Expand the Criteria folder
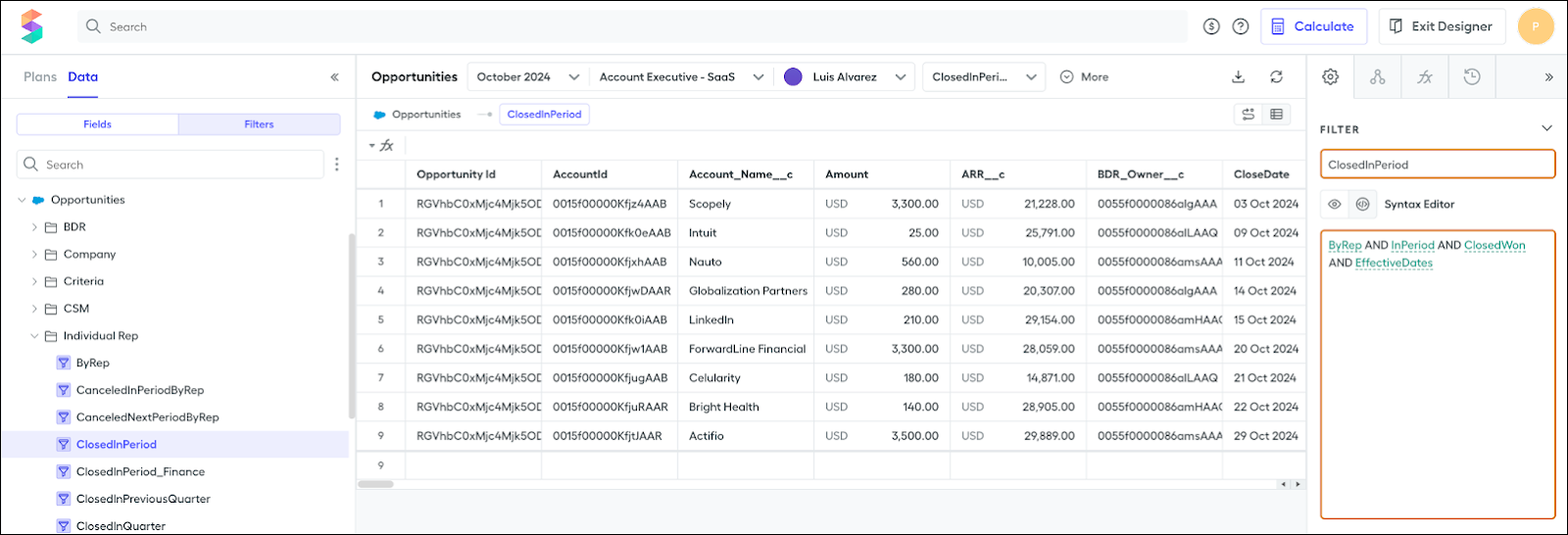Viewport: 1568px width, 535px height. point(35,281)
